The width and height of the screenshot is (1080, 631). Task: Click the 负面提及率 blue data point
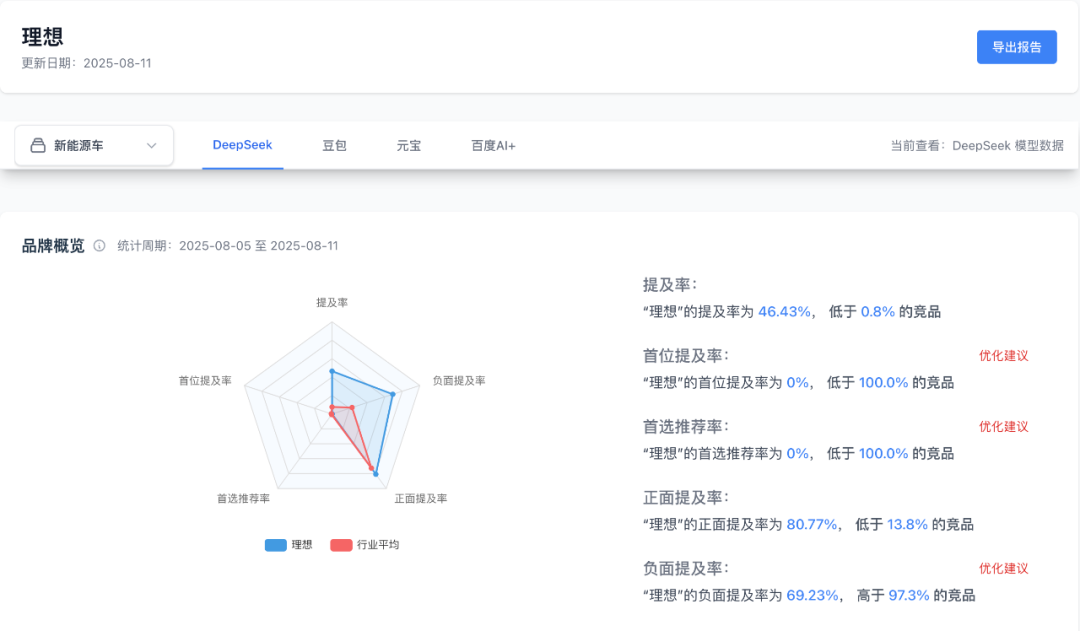[393, 395]
